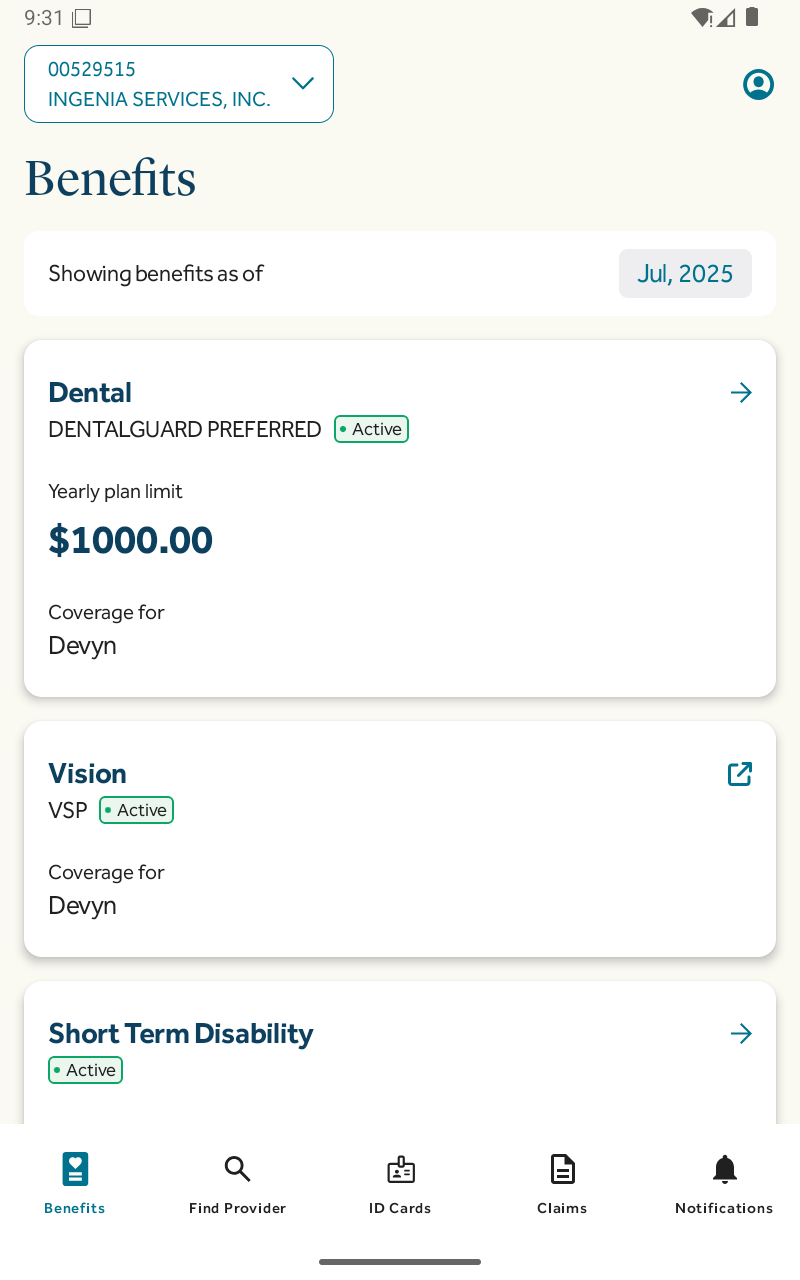Tap Short Term Disability arrow icon
Screen dimensions: 800x1280
(741, 1034)
